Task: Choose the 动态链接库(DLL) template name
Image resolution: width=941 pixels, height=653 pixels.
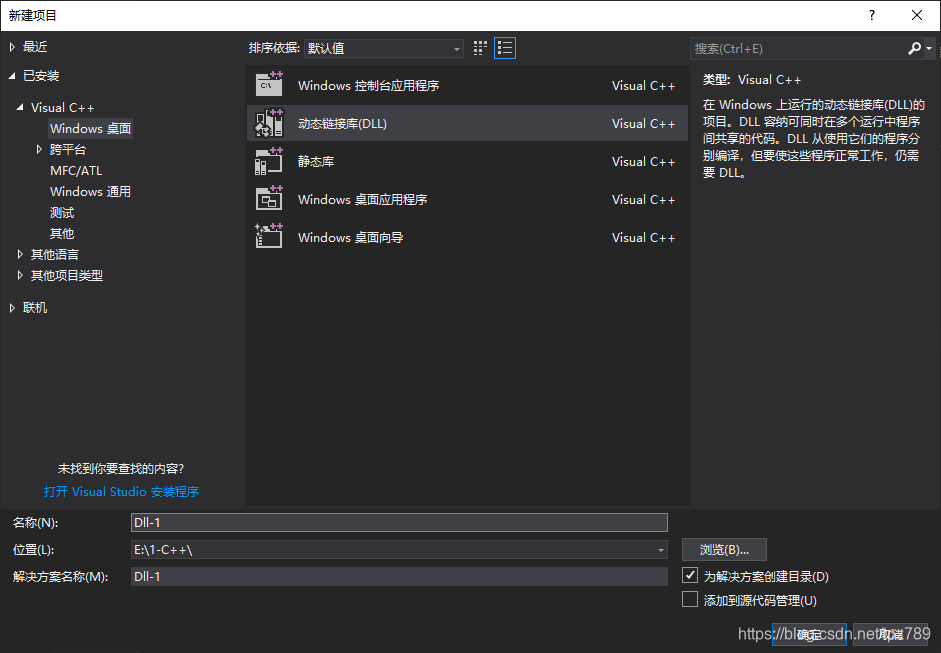Action: click(343, 124)
